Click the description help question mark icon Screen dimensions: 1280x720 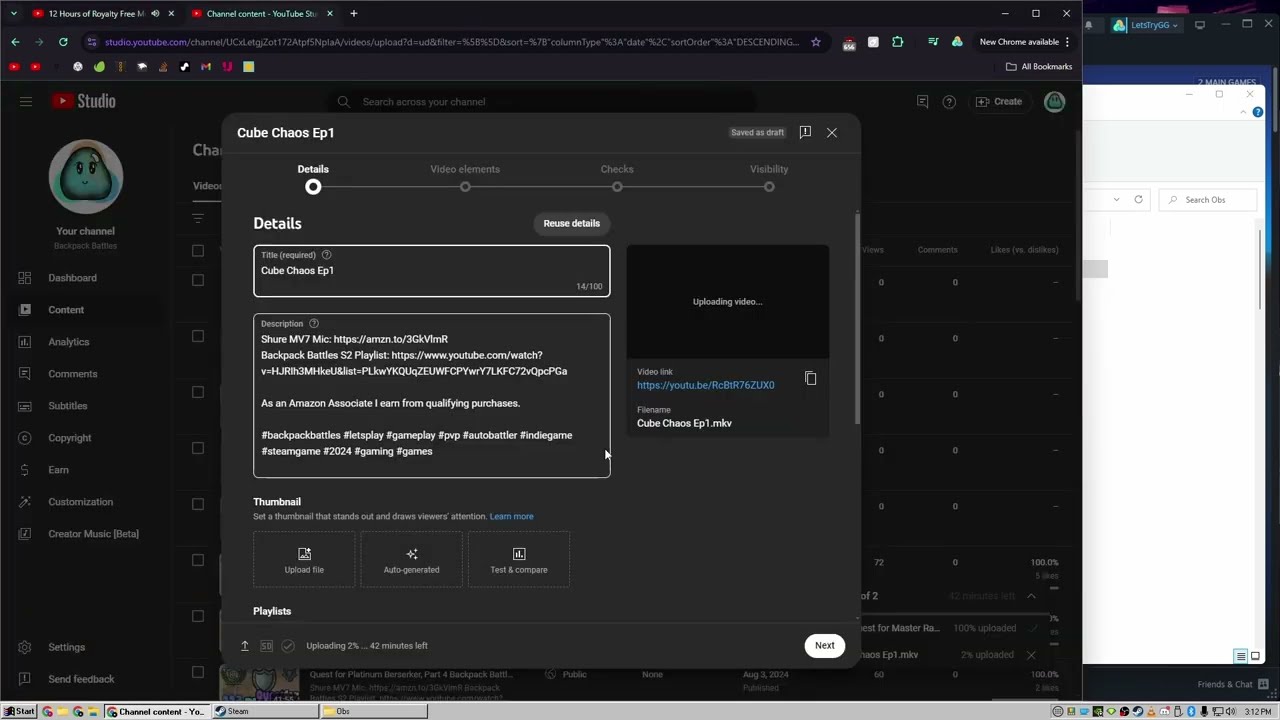(314, 324)
